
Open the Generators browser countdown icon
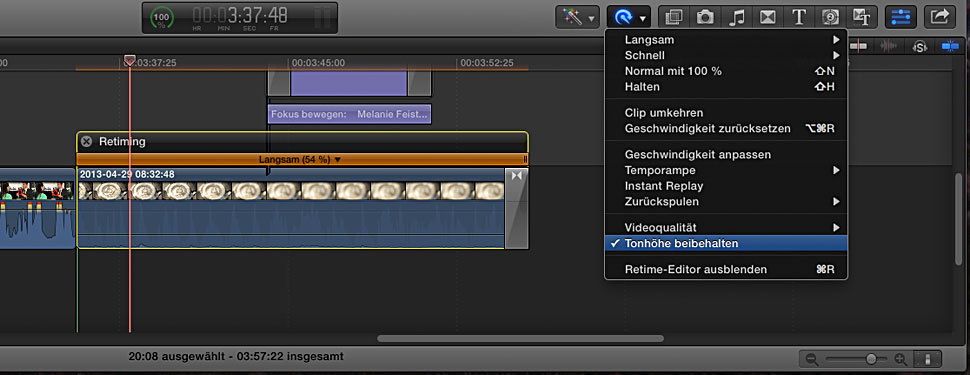click(830, 17)
